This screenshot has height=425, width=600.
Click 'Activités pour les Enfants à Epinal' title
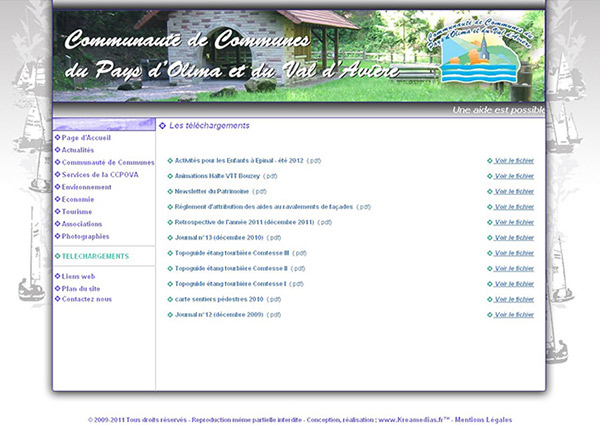coord(239,161)
